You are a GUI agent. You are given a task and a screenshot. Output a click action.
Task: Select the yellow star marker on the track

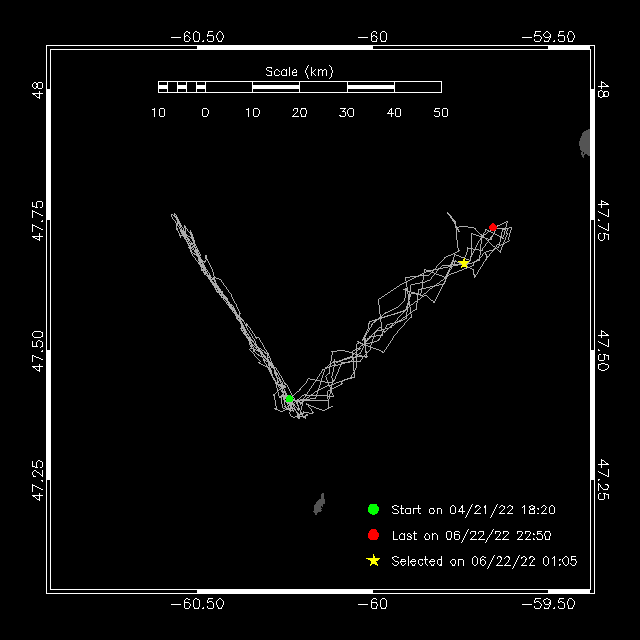[464, 263]
